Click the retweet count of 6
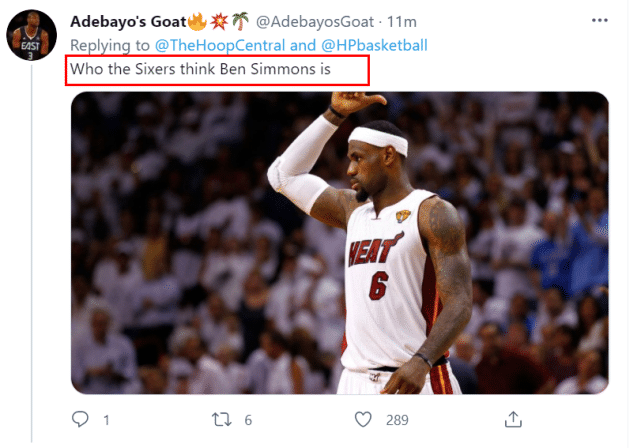This screenshot has height=448, width=641. coord(248,420)
